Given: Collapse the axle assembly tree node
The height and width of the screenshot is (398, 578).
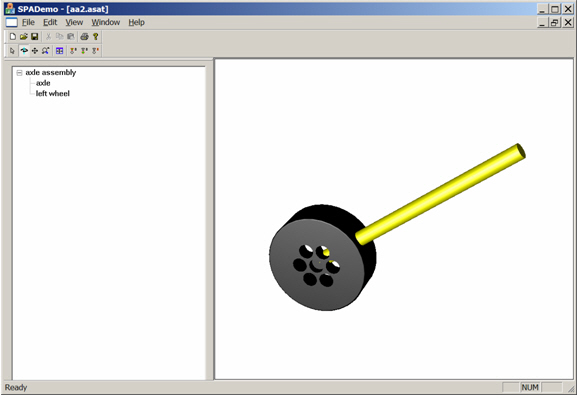Looking at the screenshot, I should click(x=19, y=73).
